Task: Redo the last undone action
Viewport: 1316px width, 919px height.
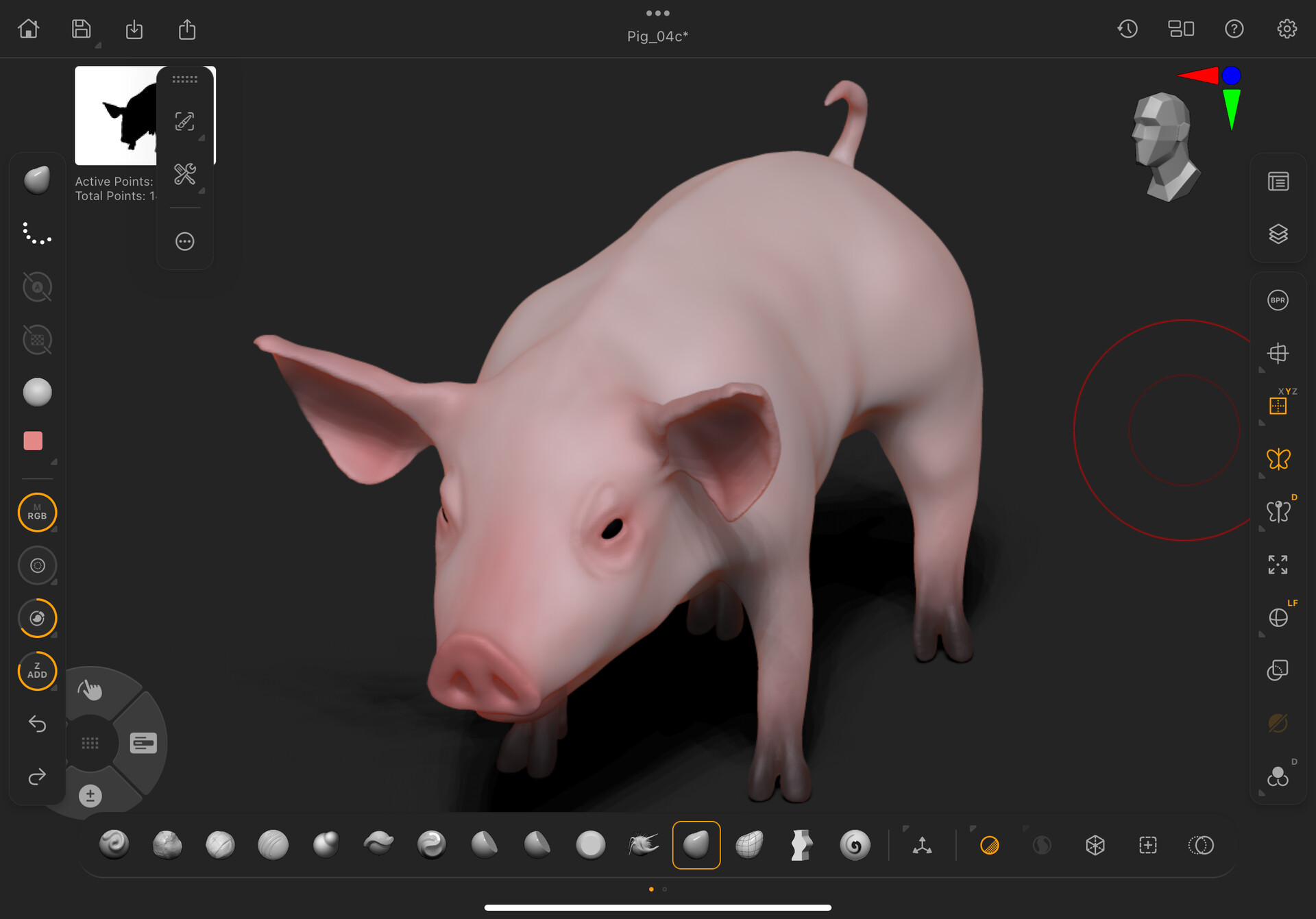Action: point(37,777)
